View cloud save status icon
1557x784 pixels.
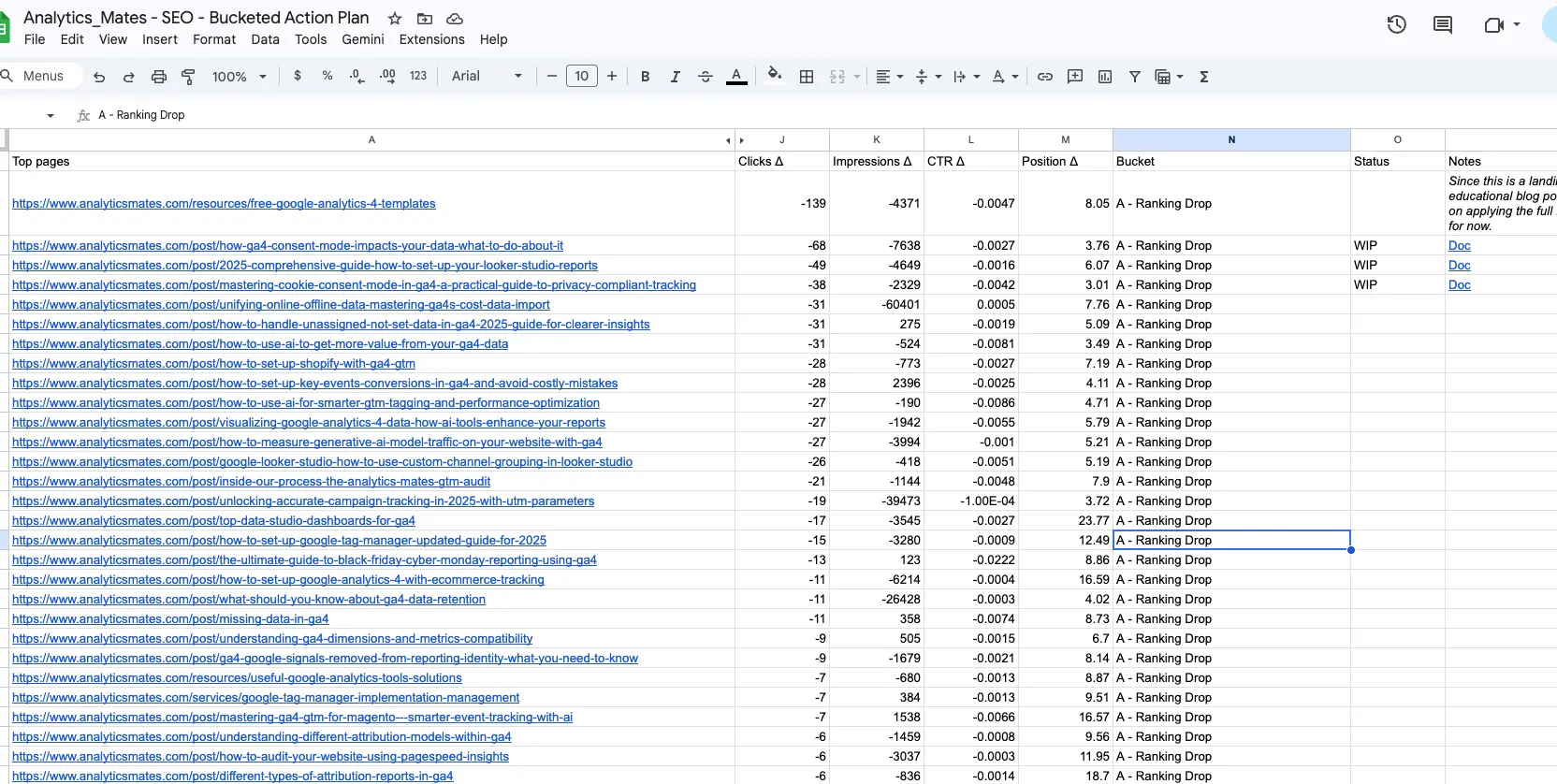tap(455, 19)
